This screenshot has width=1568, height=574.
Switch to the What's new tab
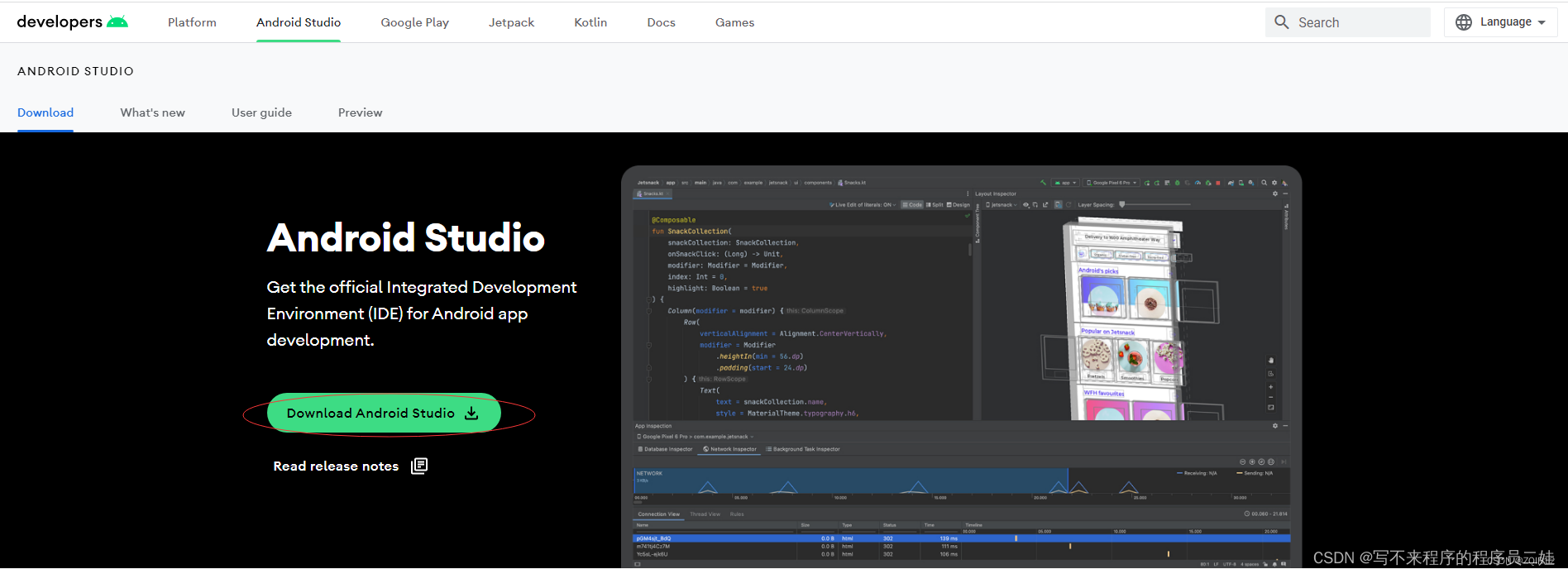pyautogui.click(x=152, y=112)
